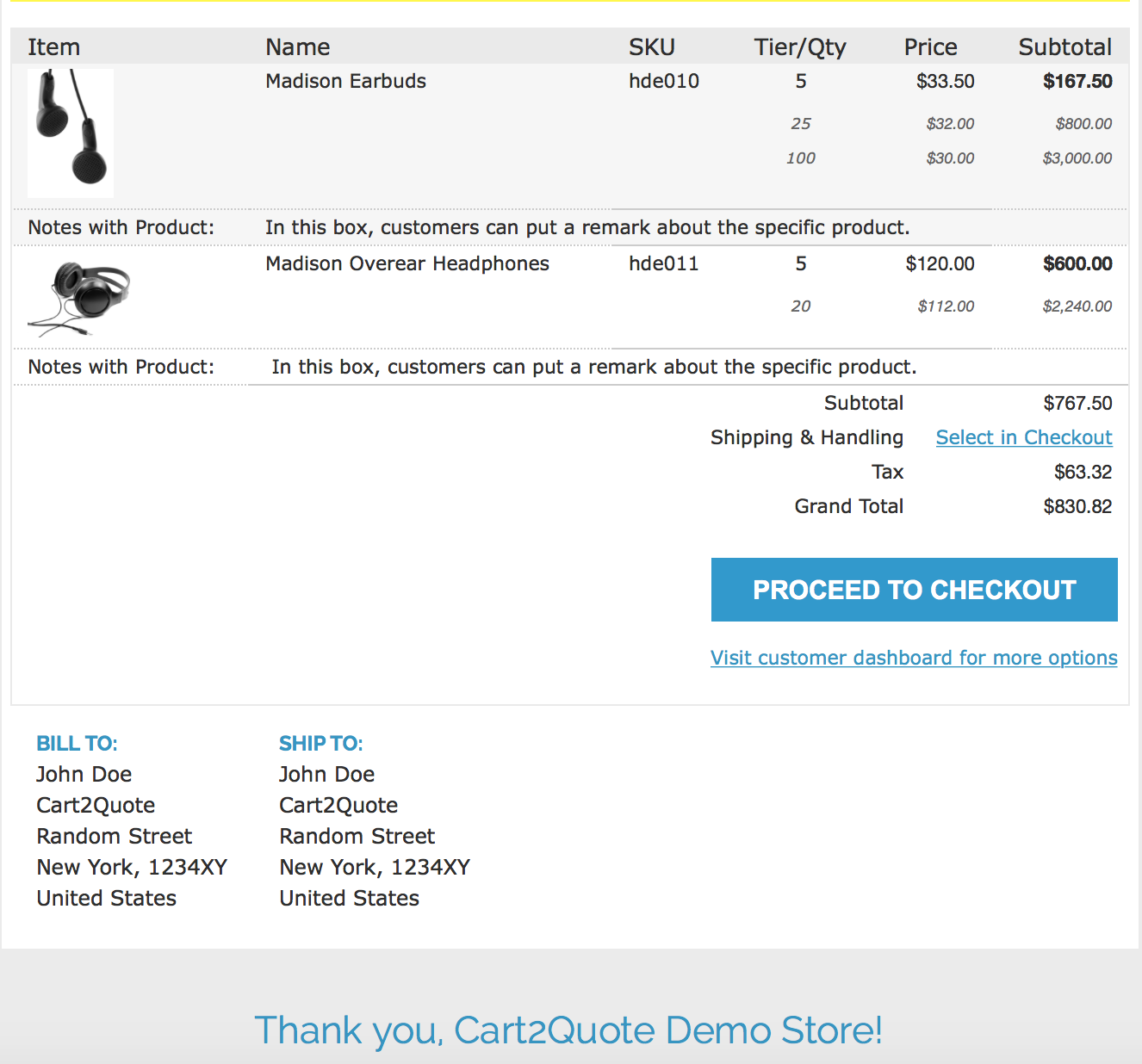Click the 'SHIP TO:' heading
Screen dimensions: 1142x1064
[x=321, y=744]
